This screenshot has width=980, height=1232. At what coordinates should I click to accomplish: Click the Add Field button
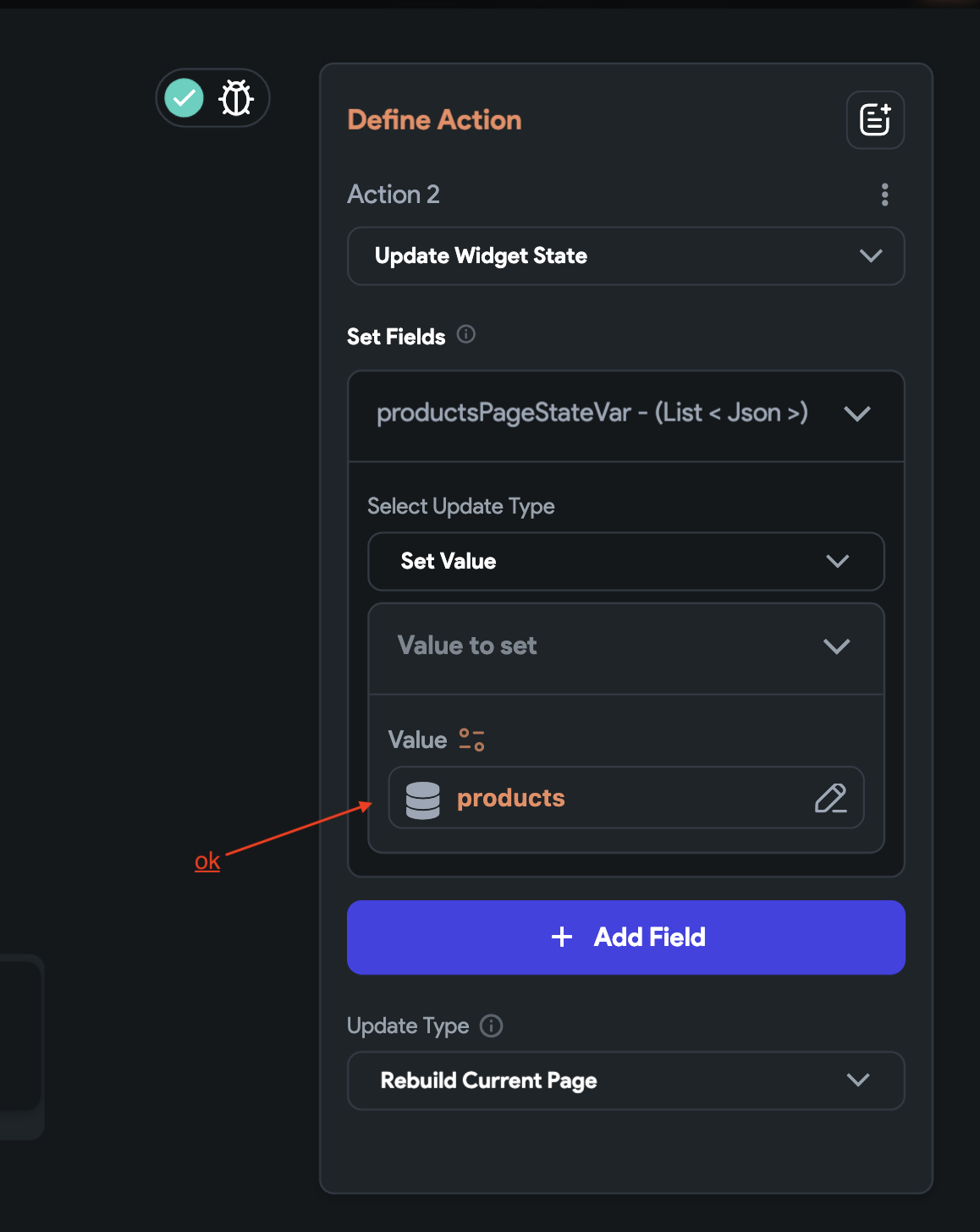click(626, 937)
